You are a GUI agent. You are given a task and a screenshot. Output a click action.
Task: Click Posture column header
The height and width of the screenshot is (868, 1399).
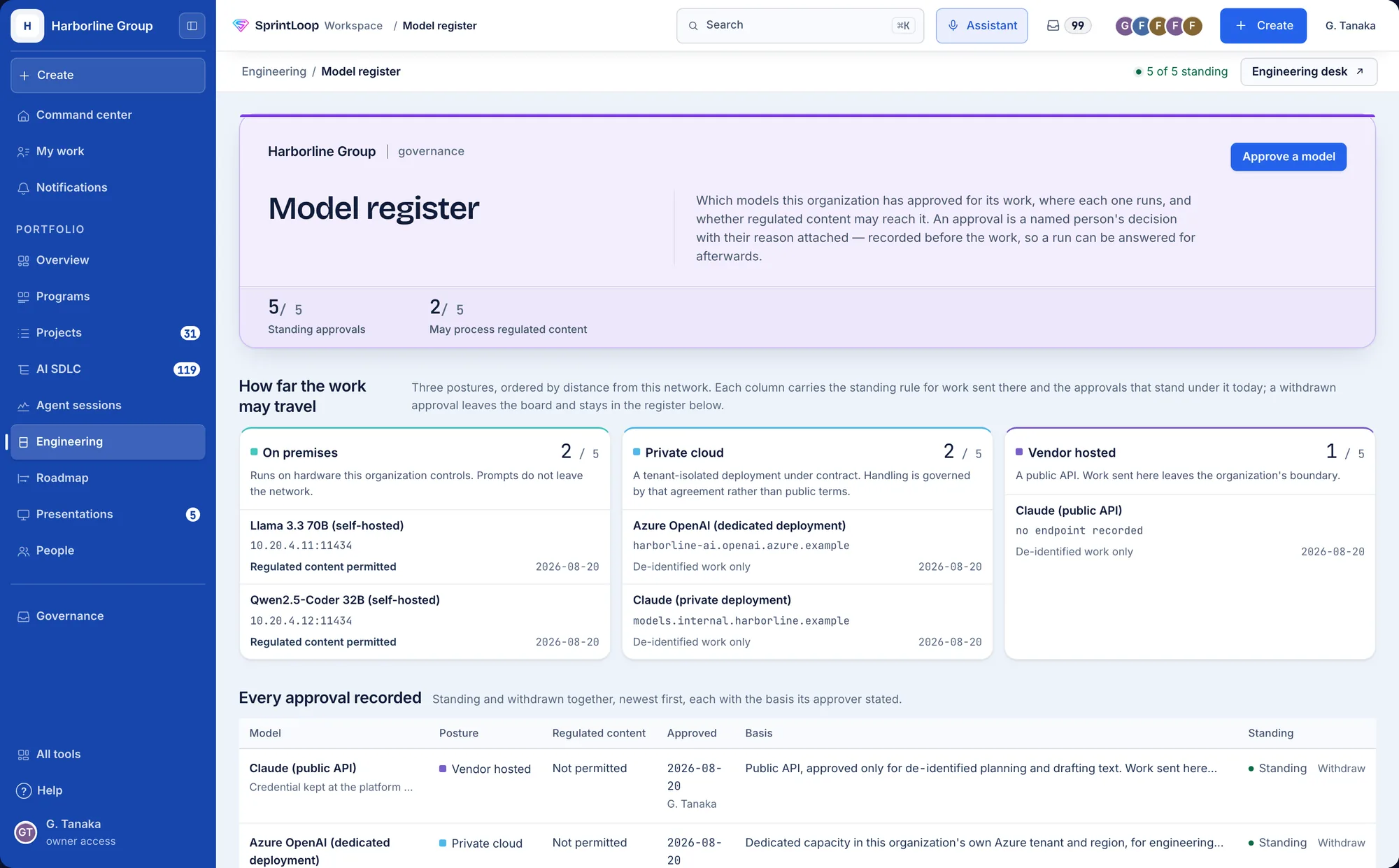click(459, 733)
